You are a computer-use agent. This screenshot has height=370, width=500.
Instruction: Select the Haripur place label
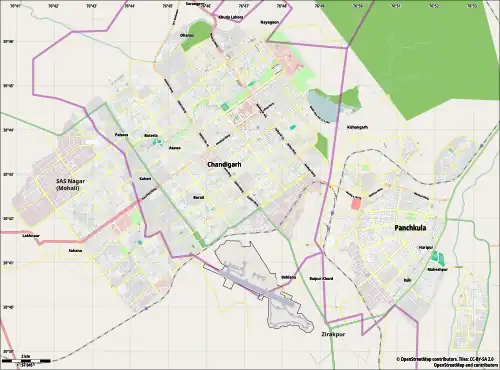point(426,248)
